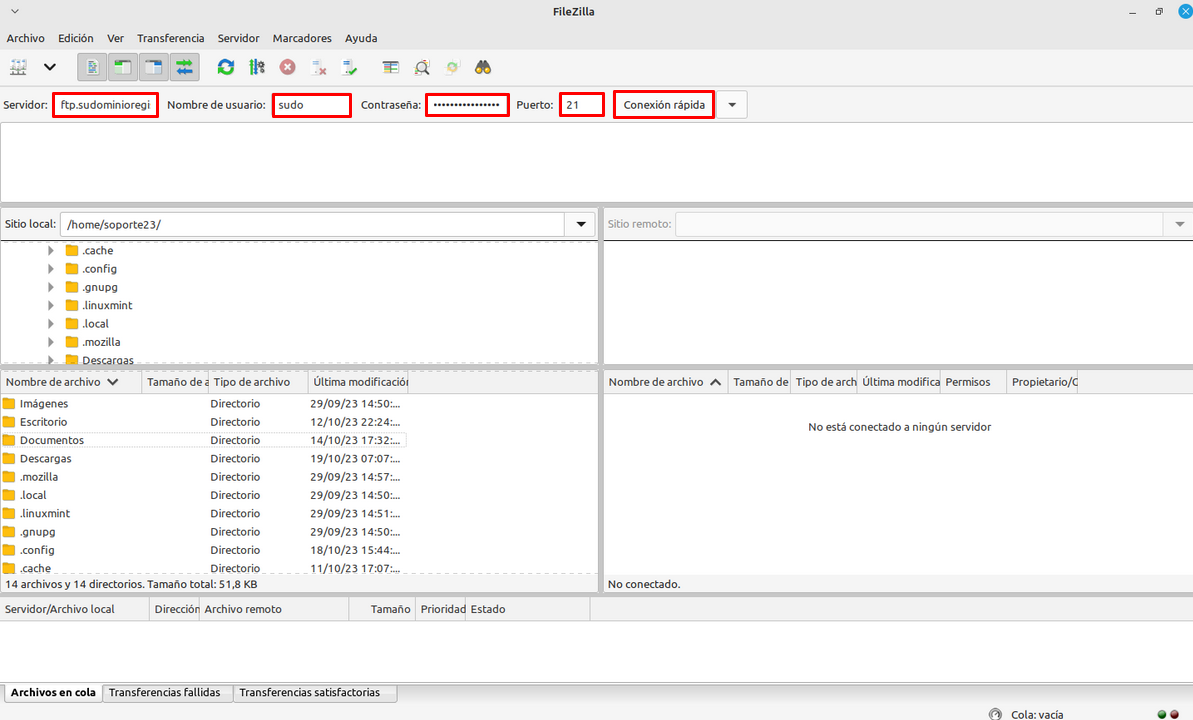Switch to Archivos en cola tab

pyautogui.click(x=52, y=693)
